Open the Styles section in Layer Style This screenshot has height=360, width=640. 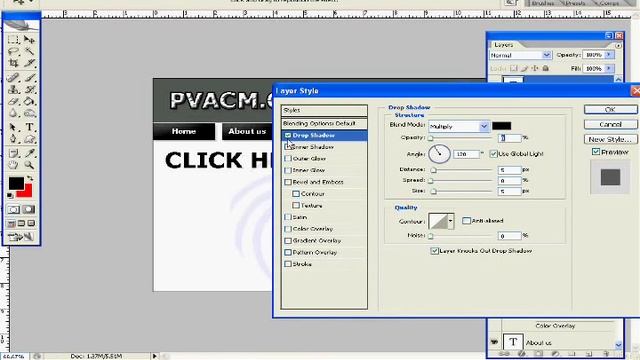(324, 110)
